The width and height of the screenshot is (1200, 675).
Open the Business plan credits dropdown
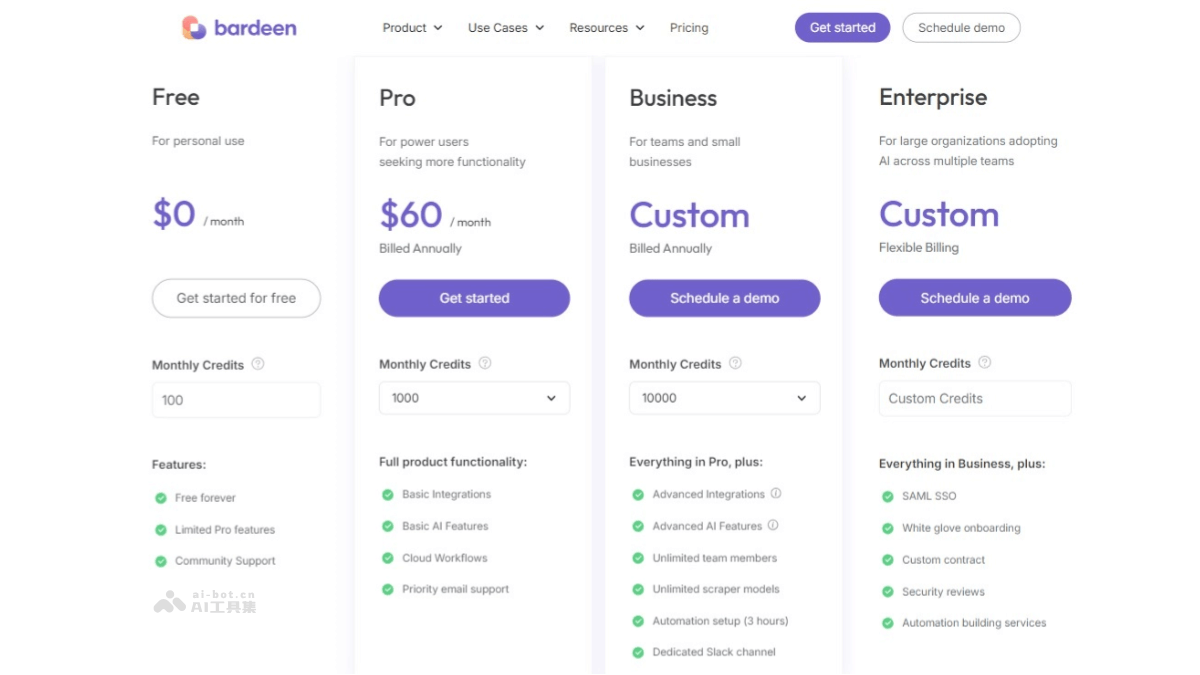724,398
